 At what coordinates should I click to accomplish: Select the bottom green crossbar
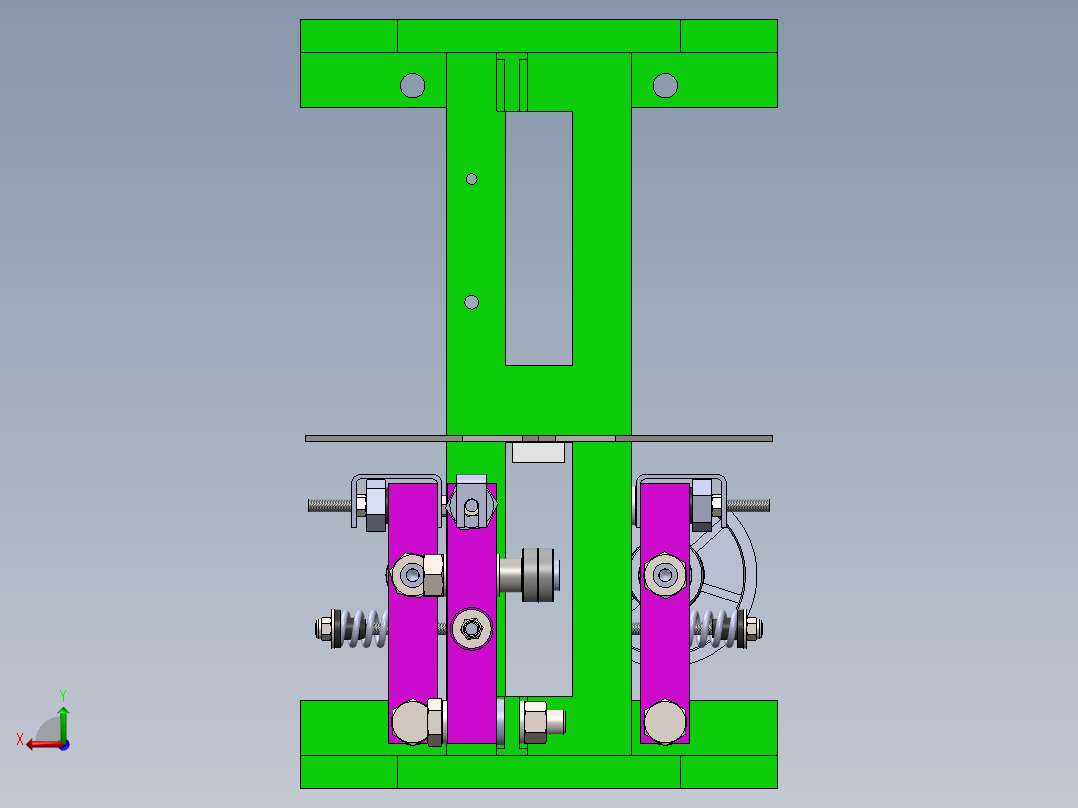pyautogui.click(x=539, y=772)
